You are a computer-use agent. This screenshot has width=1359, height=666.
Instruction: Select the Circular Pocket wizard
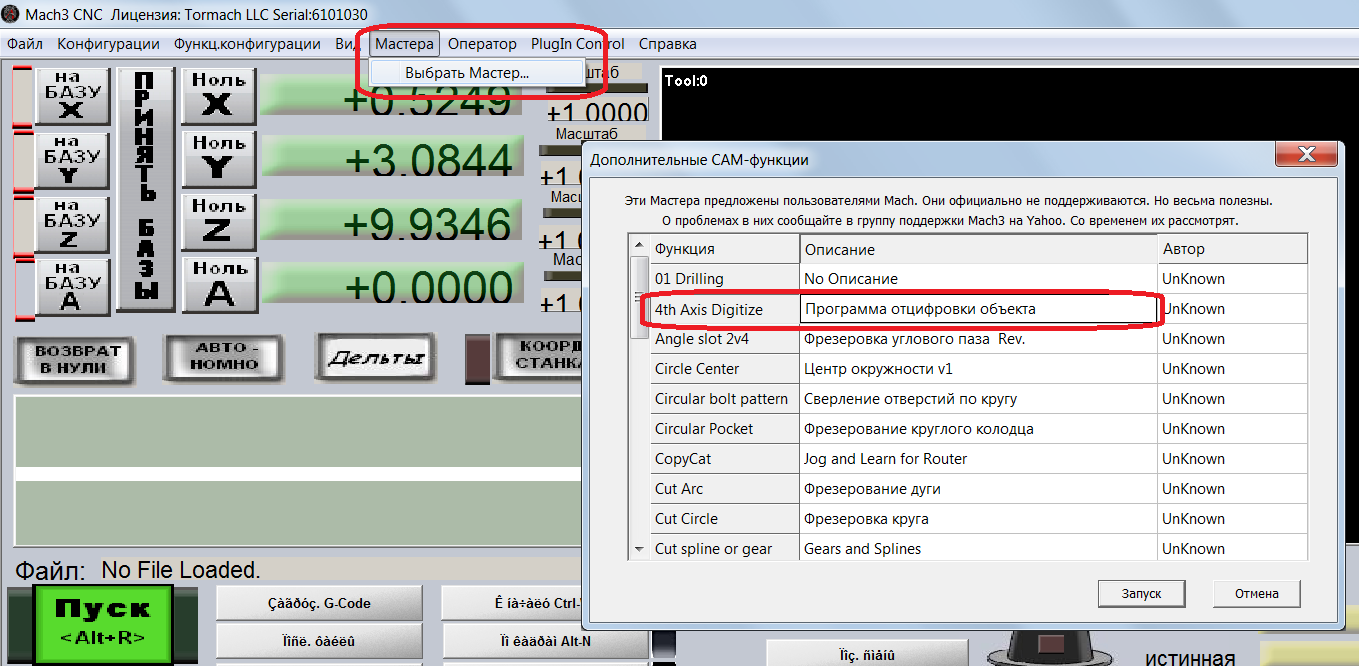(x=725, y=429)
